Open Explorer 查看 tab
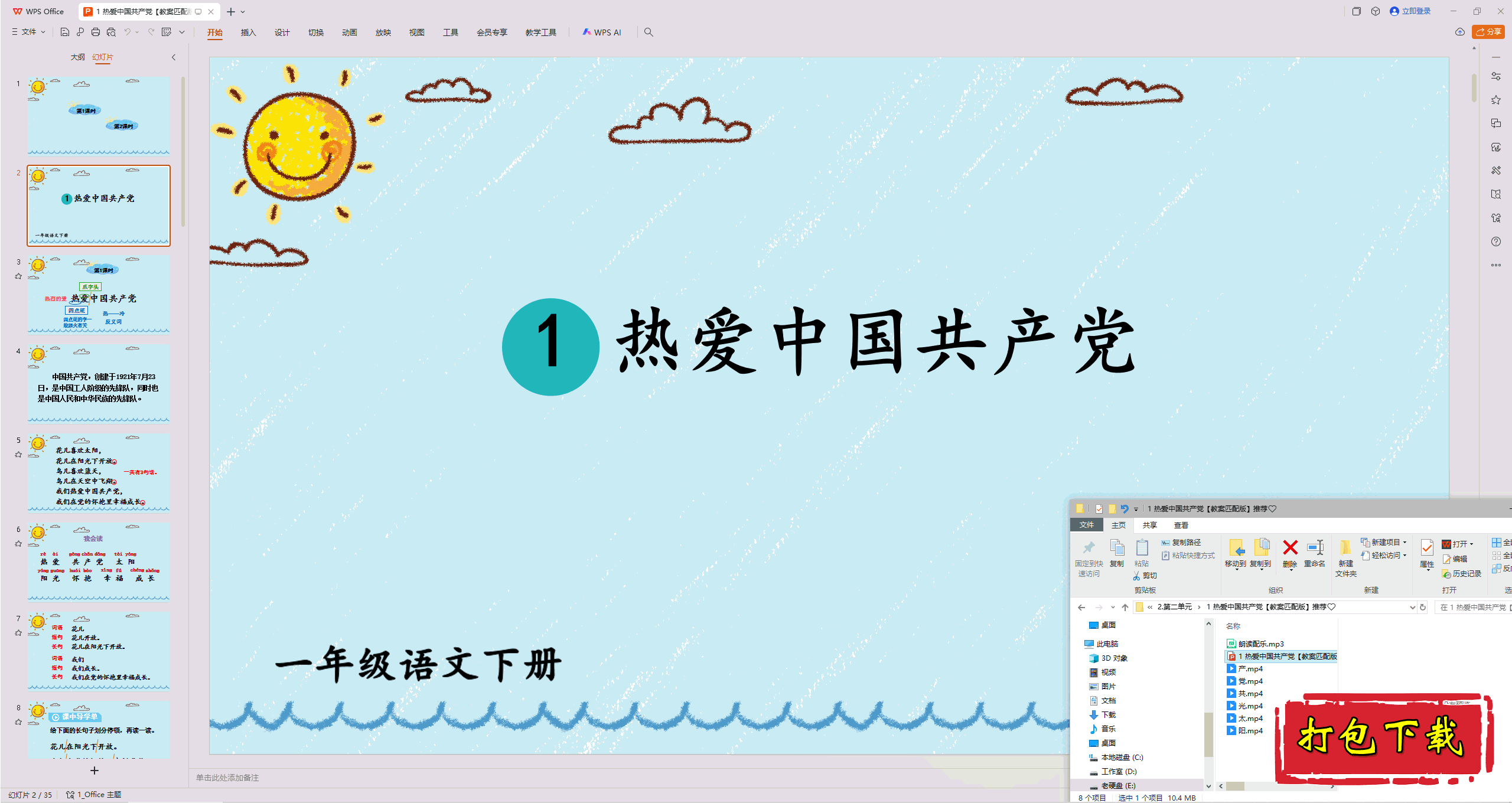Image resolution: width=1512 pixels, height=803 pixels. pyautogui.click(x=1181, y=525)
